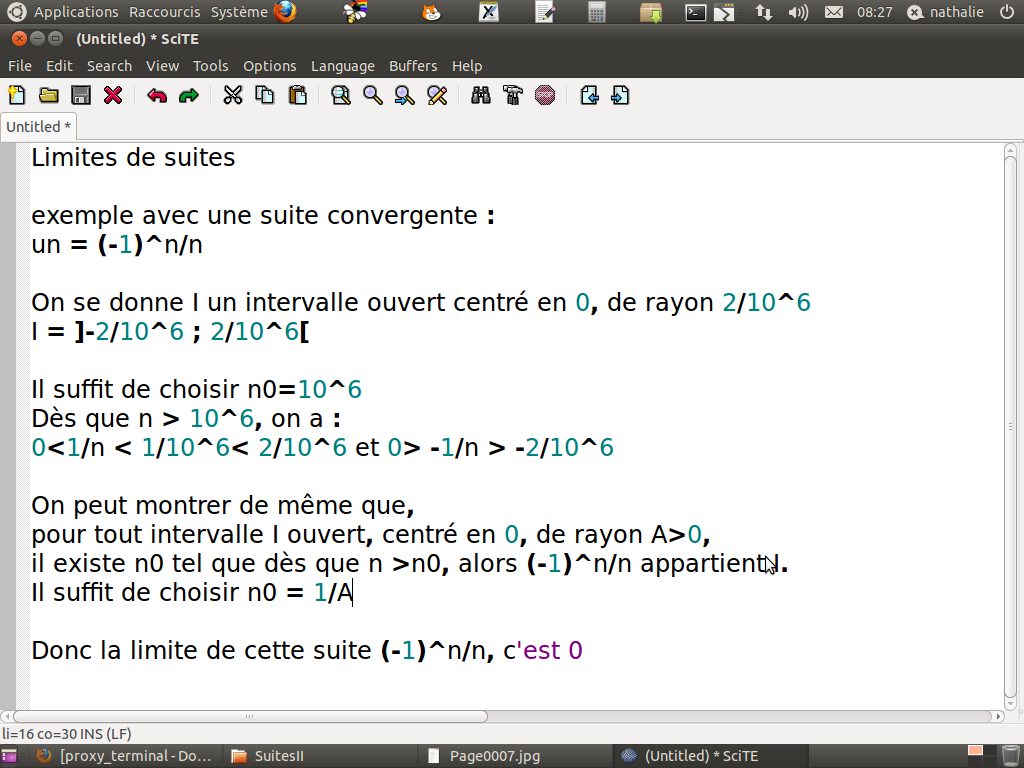
Task: Select the Untitled * document tab
Action: pyautogui.click(x=38, y=127)
